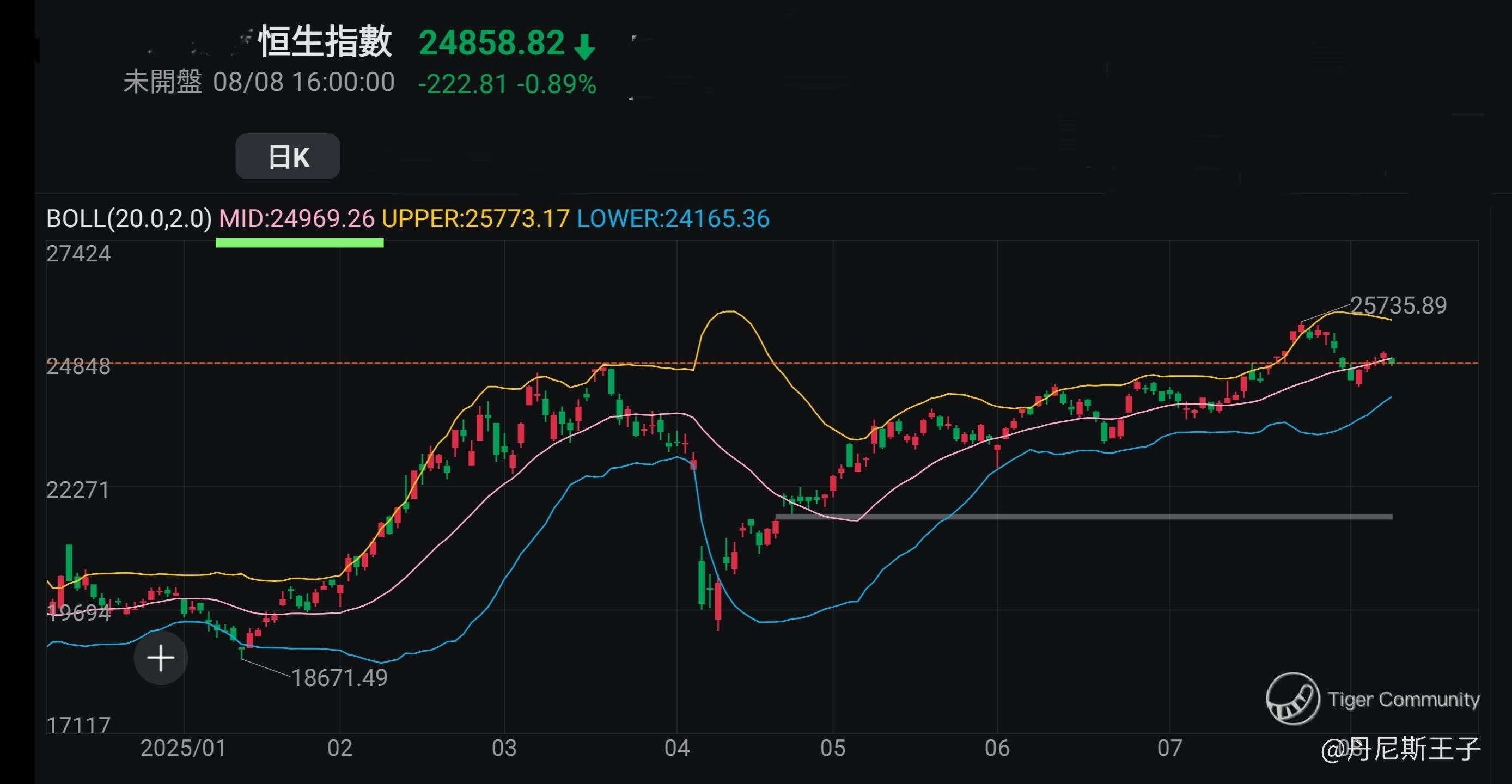
Task: Tap the 02 month axis label
Action: pyautogui.click(x=340, y=748)
